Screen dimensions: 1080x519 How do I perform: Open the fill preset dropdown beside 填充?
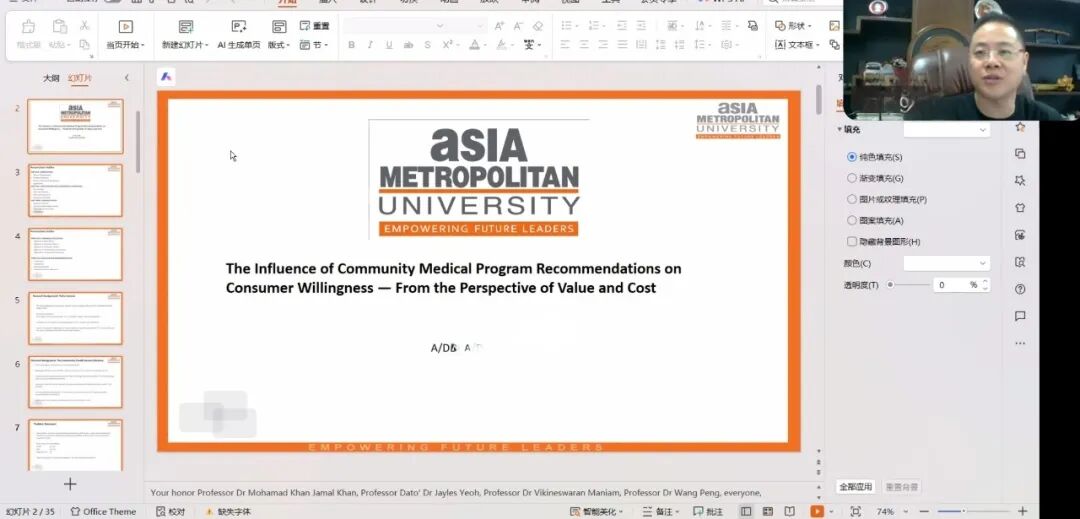point(946,129)
